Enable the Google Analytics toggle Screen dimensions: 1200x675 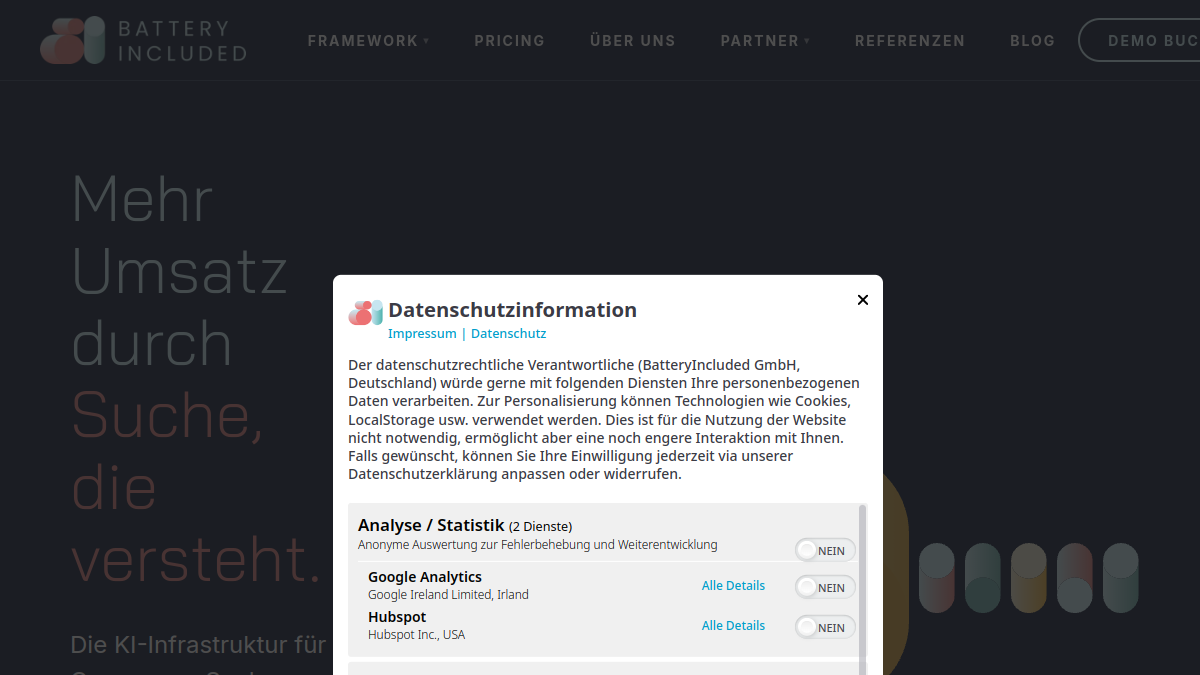(x=825, y=587)
